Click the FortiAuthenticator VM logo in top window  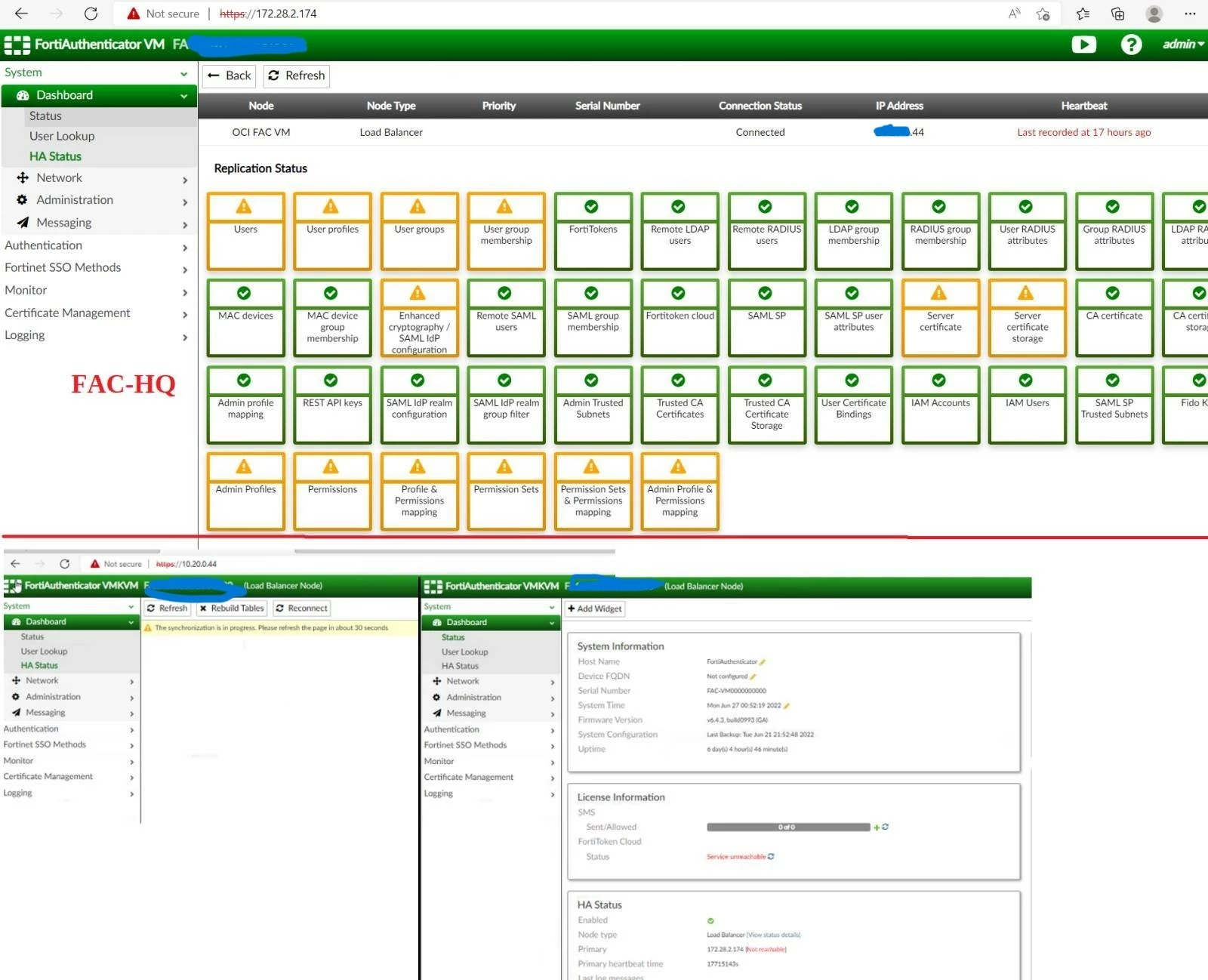click(x=17, y=45)
